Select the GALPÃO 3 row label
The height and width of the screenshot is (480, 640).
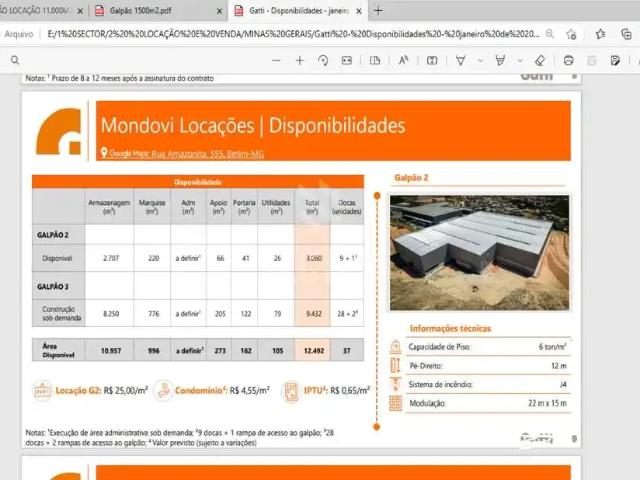tap(53, 287)
